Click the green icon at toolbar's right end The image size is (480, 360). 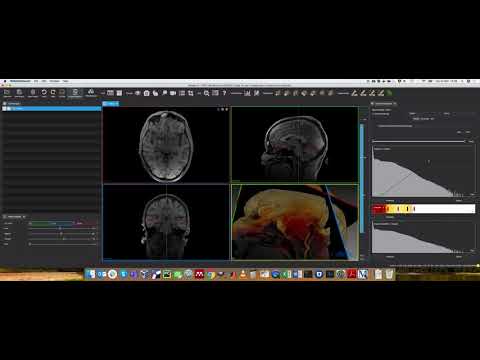click(389, 93)
